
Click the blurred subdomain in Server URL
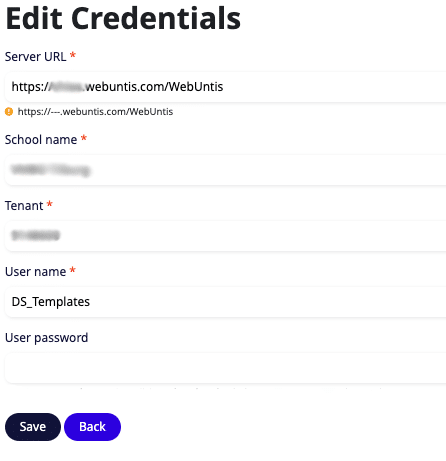(x=67, y=87)
